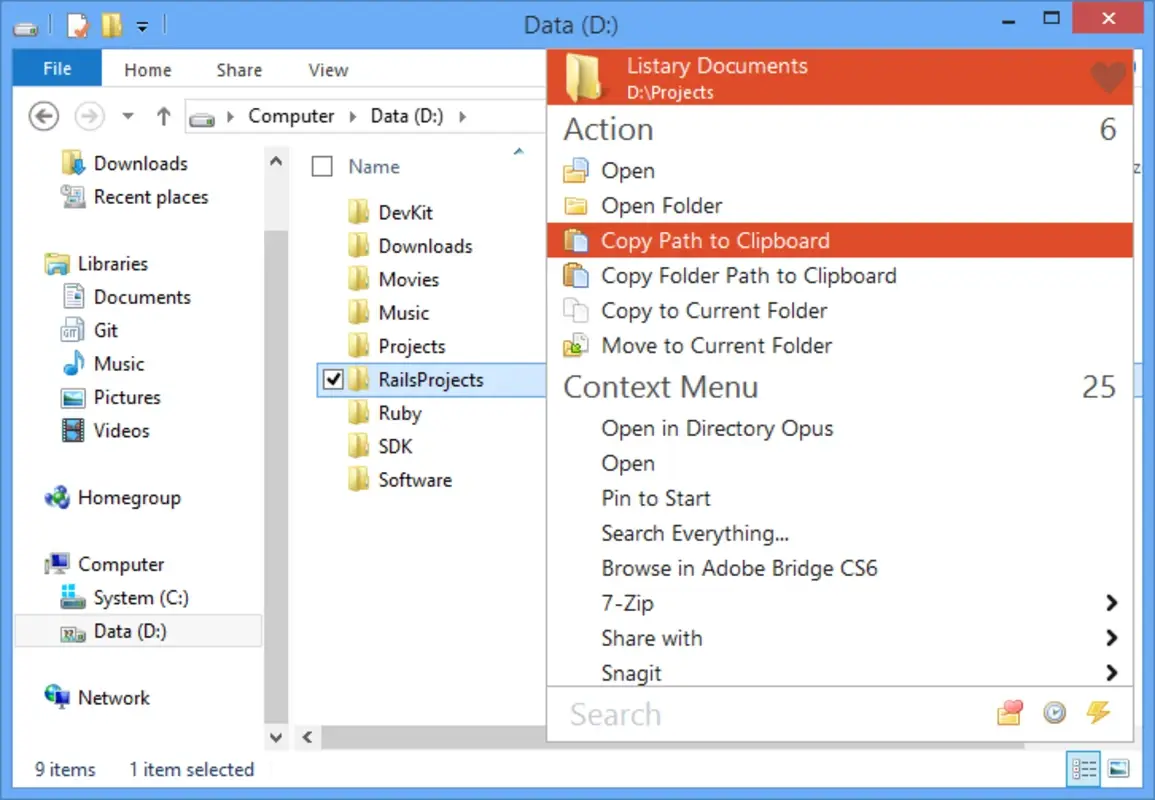Expand the Share with submenu
Viewport: 1155px width, 800px height.
click(x=1111, y=638)
